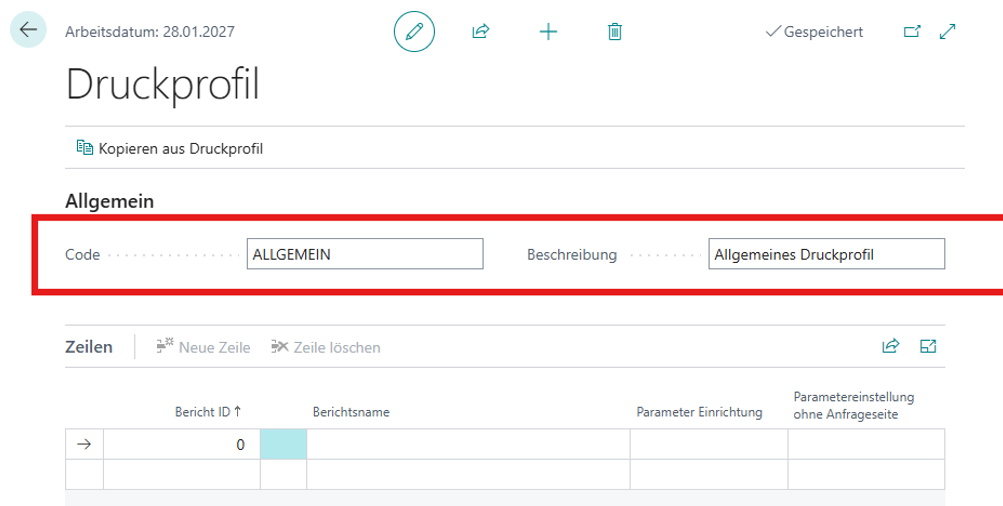
Task: Click Kopieren aus Druckprofil action
Action: pyautogui.click(x=170, y=149)
